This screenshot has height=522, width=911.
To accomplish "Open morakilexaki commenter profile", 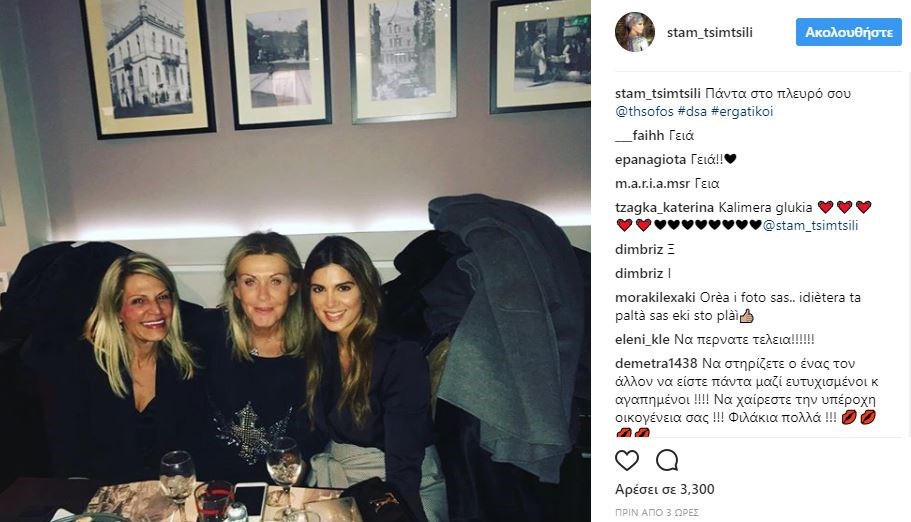I will [655, 298].
